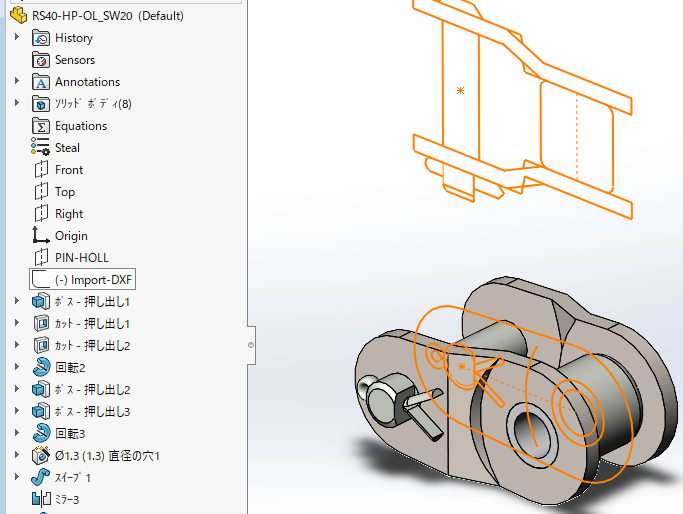Viewport: 683px width, 514px height.
Task: Select the Front plane icon
Action: click(41, 169)
